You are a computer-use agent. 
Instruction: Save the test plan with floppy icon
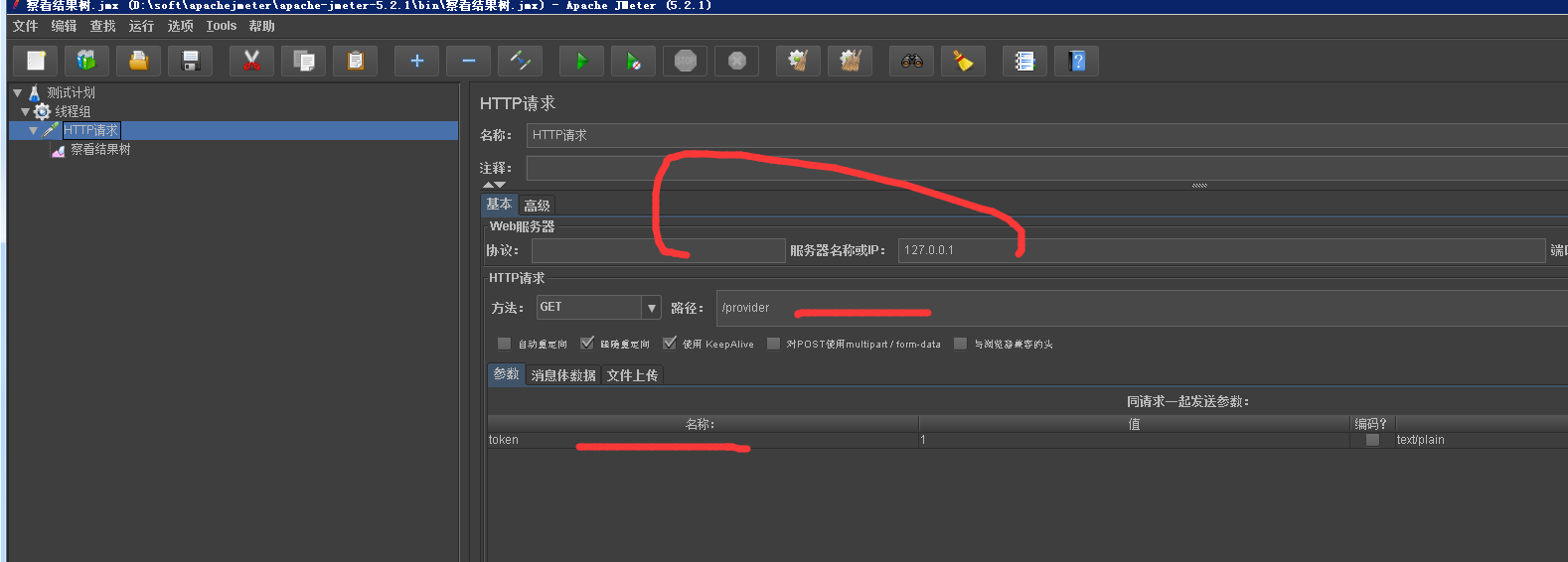191,61
